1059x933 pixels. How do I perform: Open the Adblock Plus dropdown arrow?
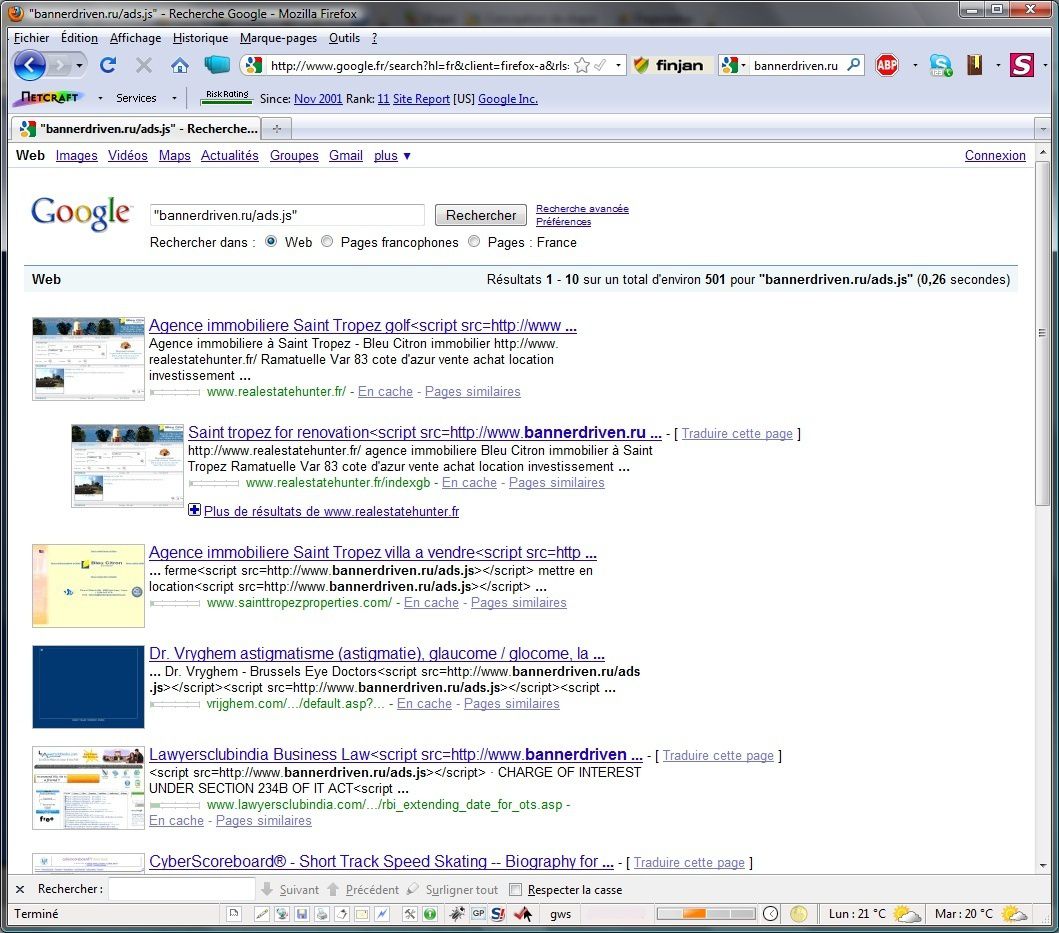click(x=915, y=66)
